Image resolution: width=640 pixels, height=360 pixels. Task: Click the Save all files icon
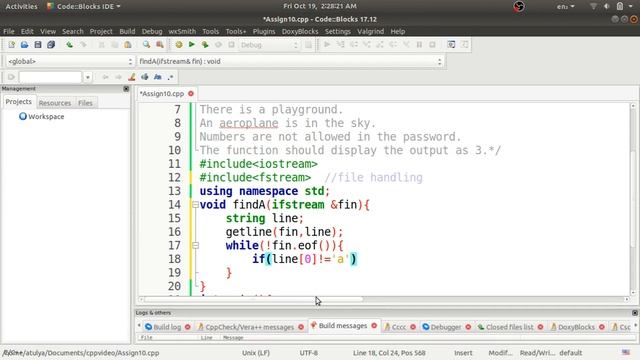click(x=51, y=44)
